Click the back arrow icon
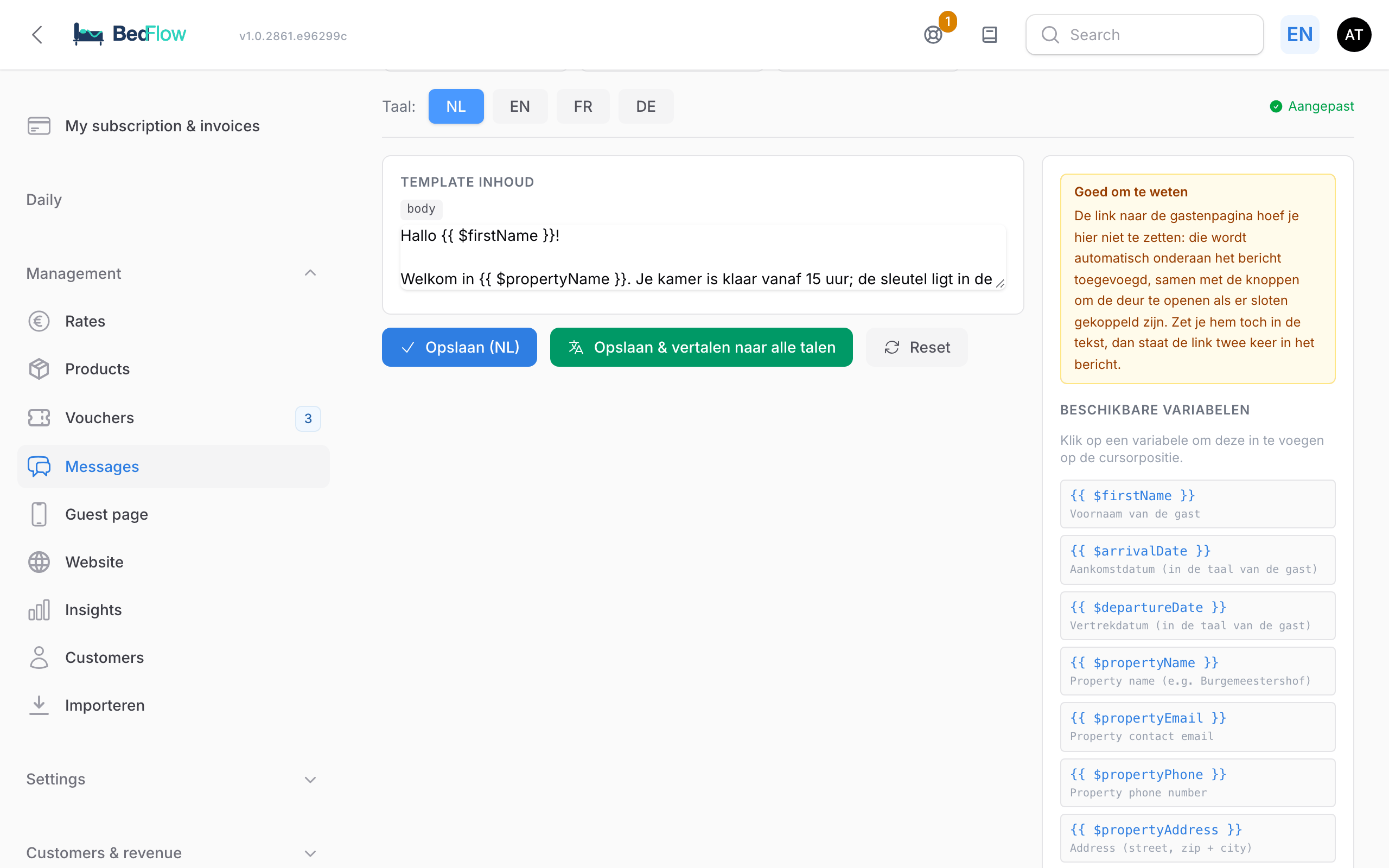 [x=37, y=35]
